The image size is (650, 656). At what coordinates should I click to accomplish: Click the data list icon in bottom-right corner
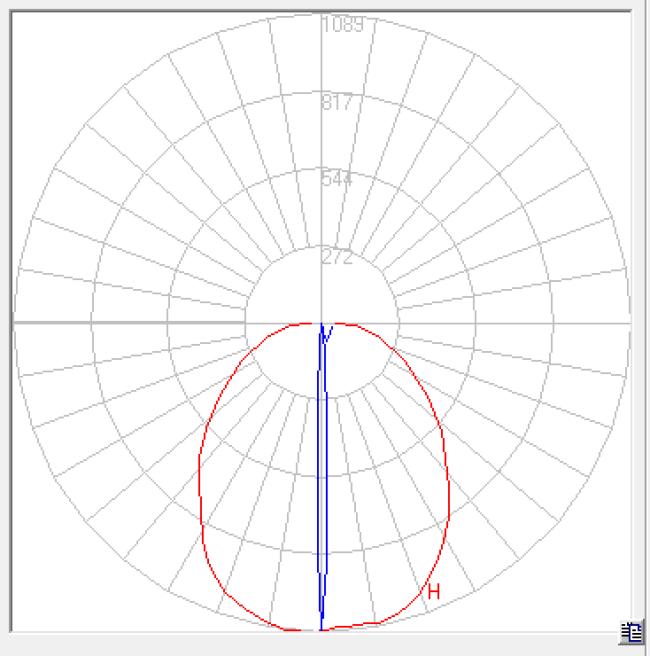(x=631, y=631)
